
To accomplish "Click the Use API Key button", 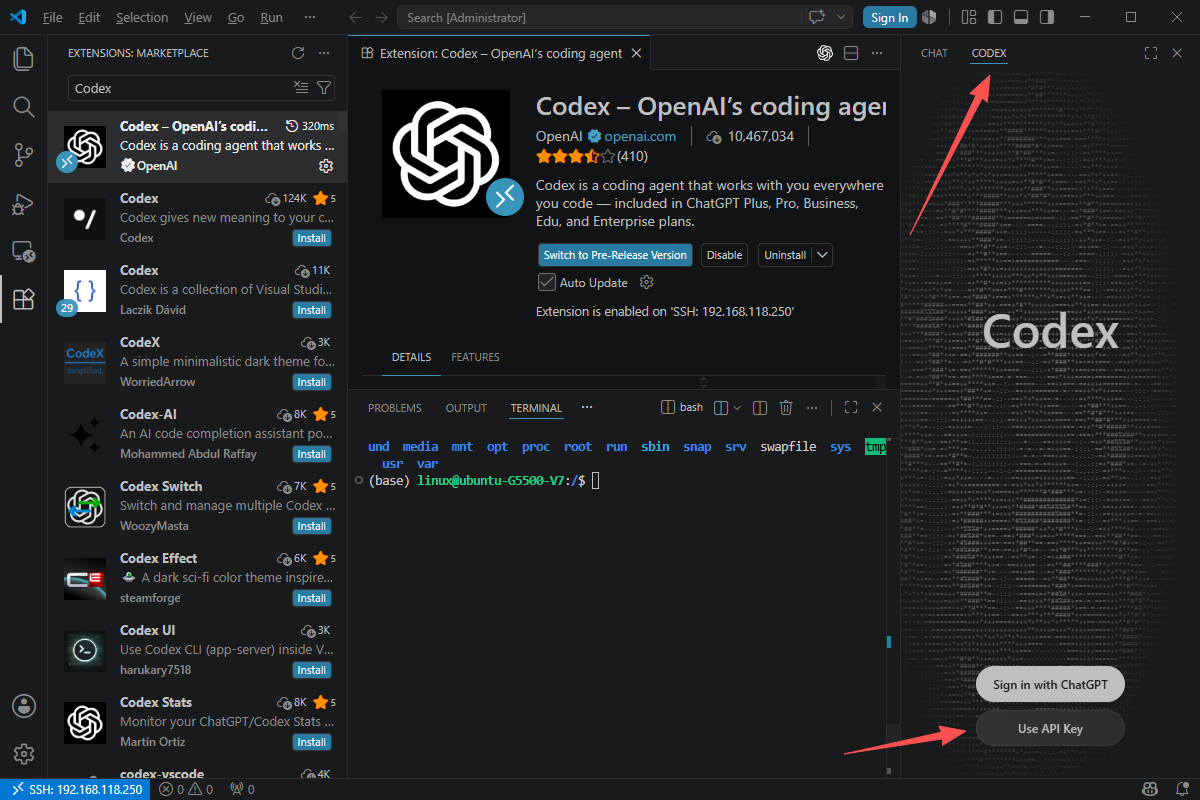I will click(1050, 729).
